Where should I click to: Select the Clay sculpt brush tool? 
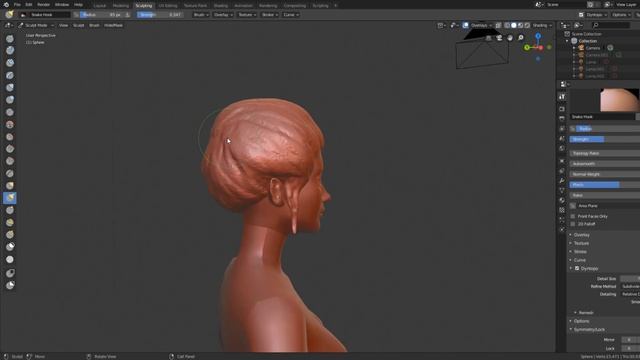point(10,50)
